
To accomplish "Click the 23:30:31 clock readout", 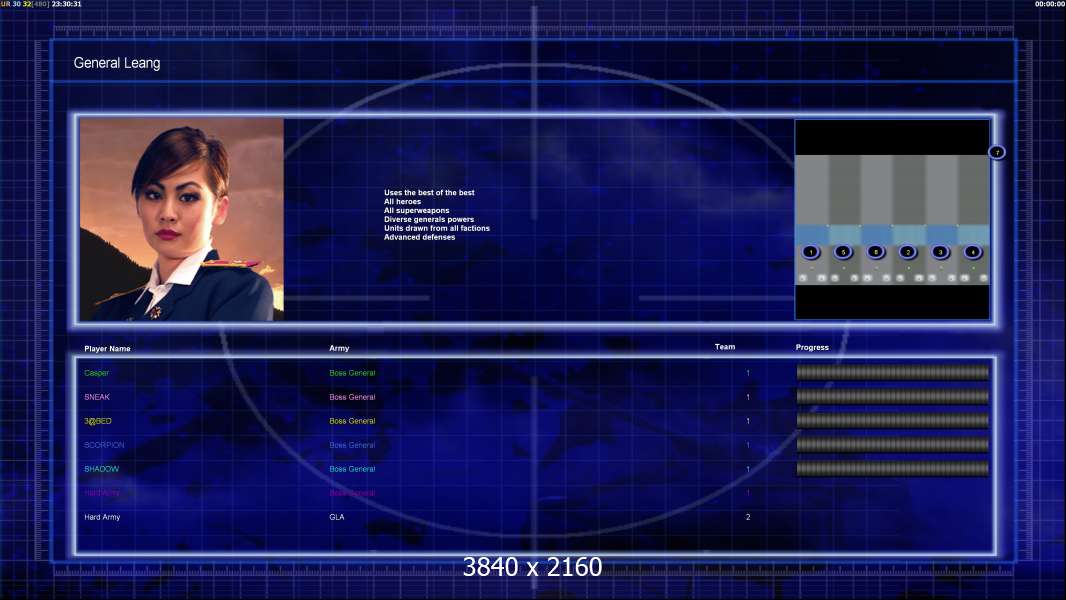I will pyautogui.click(x=67, y=4).
